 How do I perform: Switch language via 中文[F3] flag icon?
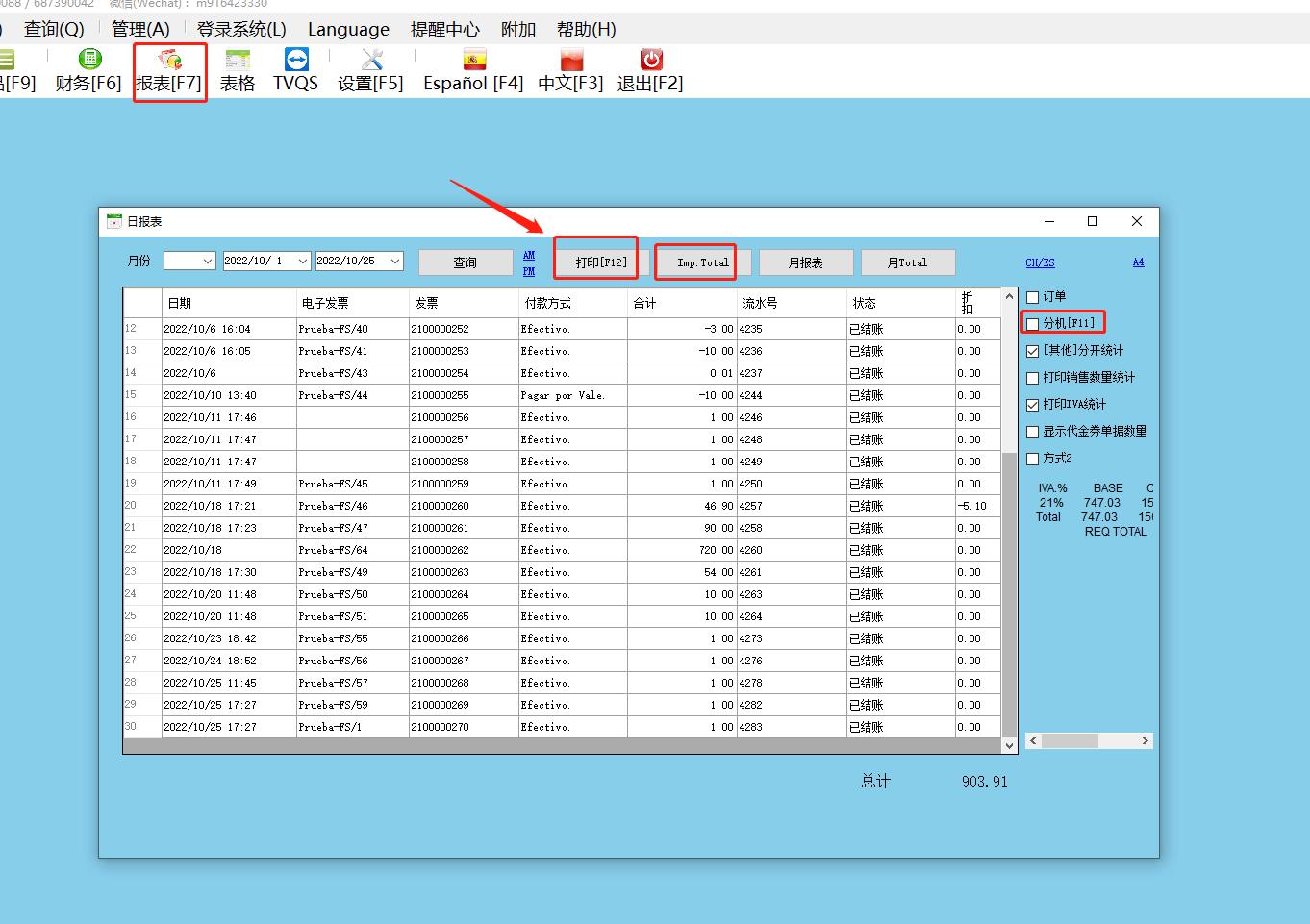(x=571, y=60)
